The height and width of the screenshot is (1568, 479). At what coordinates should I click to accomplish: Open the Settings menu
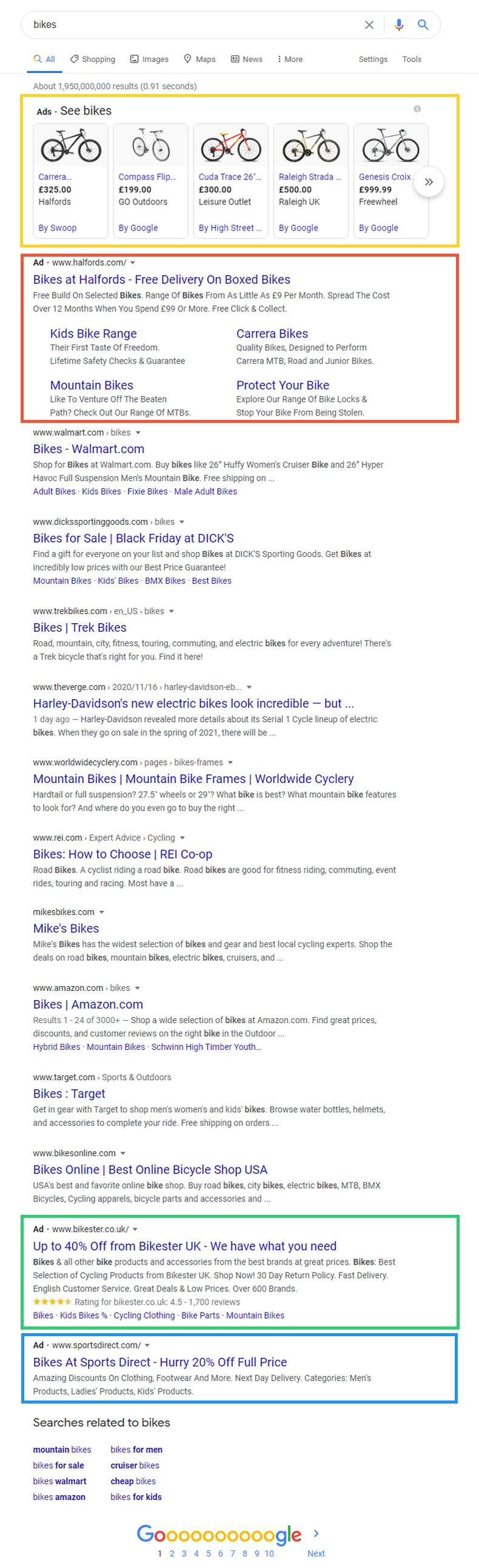pos(373,59)
